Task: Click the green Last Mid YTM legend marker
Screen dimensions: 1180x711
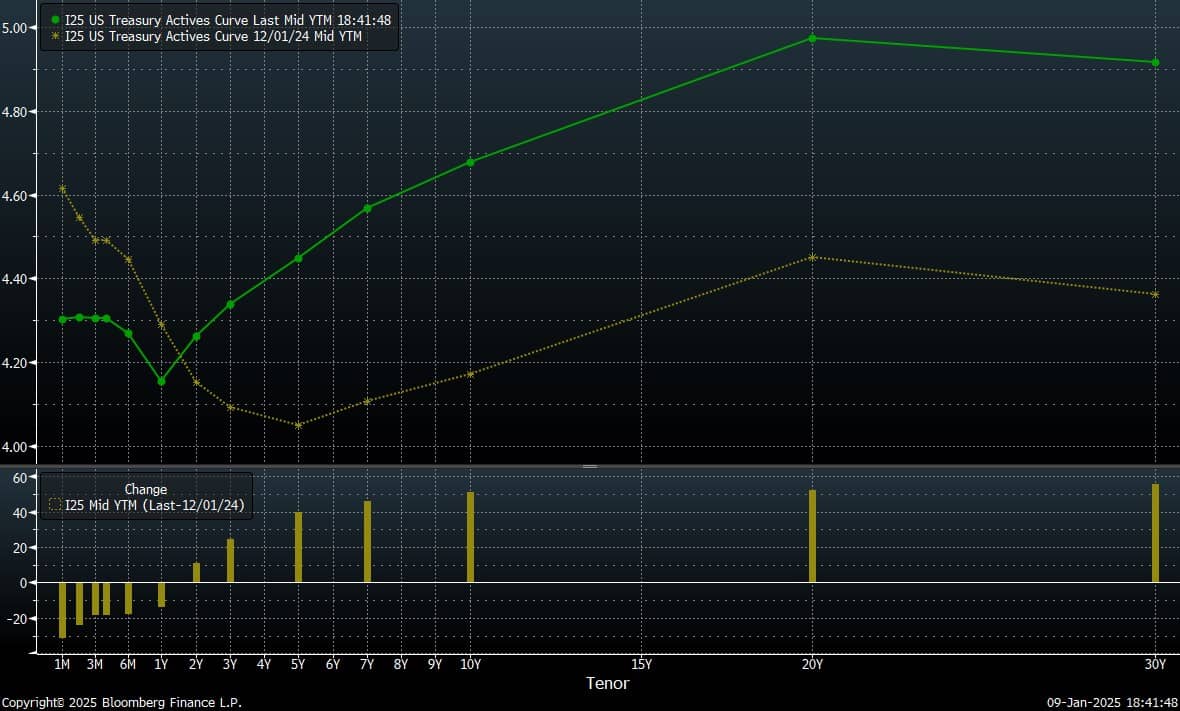Action: coord(55,20)
